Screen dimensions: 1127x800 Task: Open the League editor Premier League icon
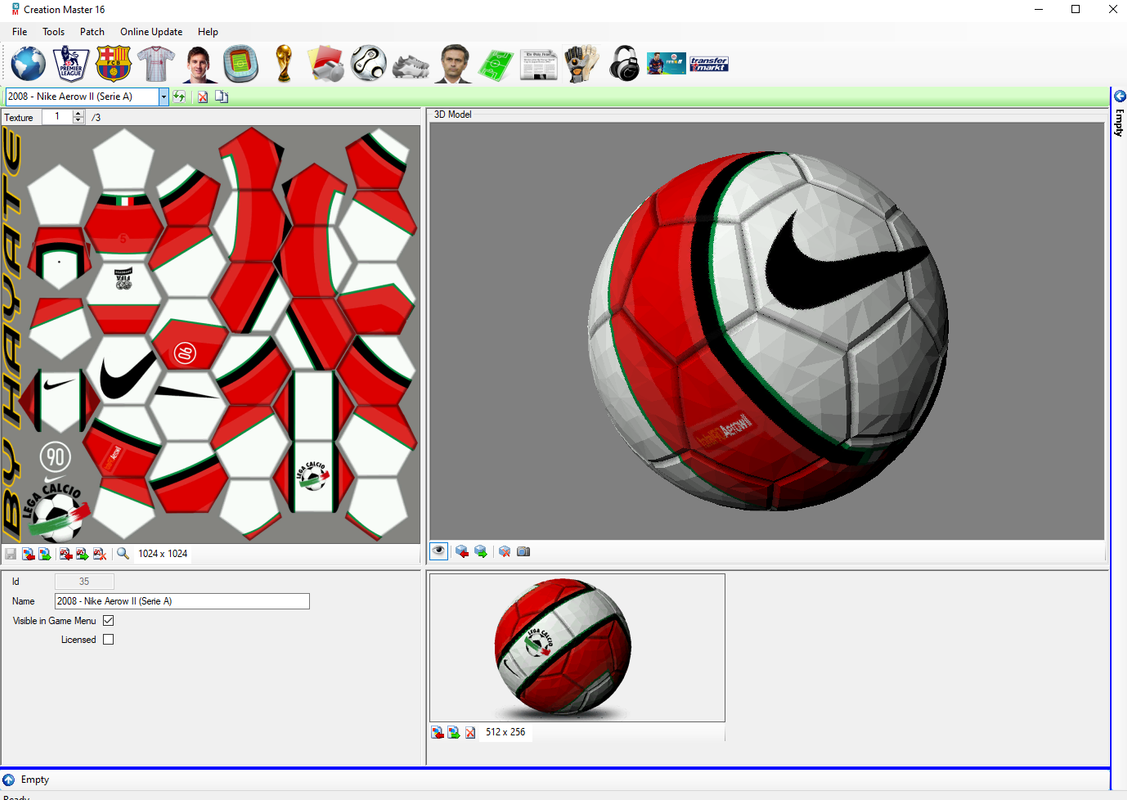(71, 63)
